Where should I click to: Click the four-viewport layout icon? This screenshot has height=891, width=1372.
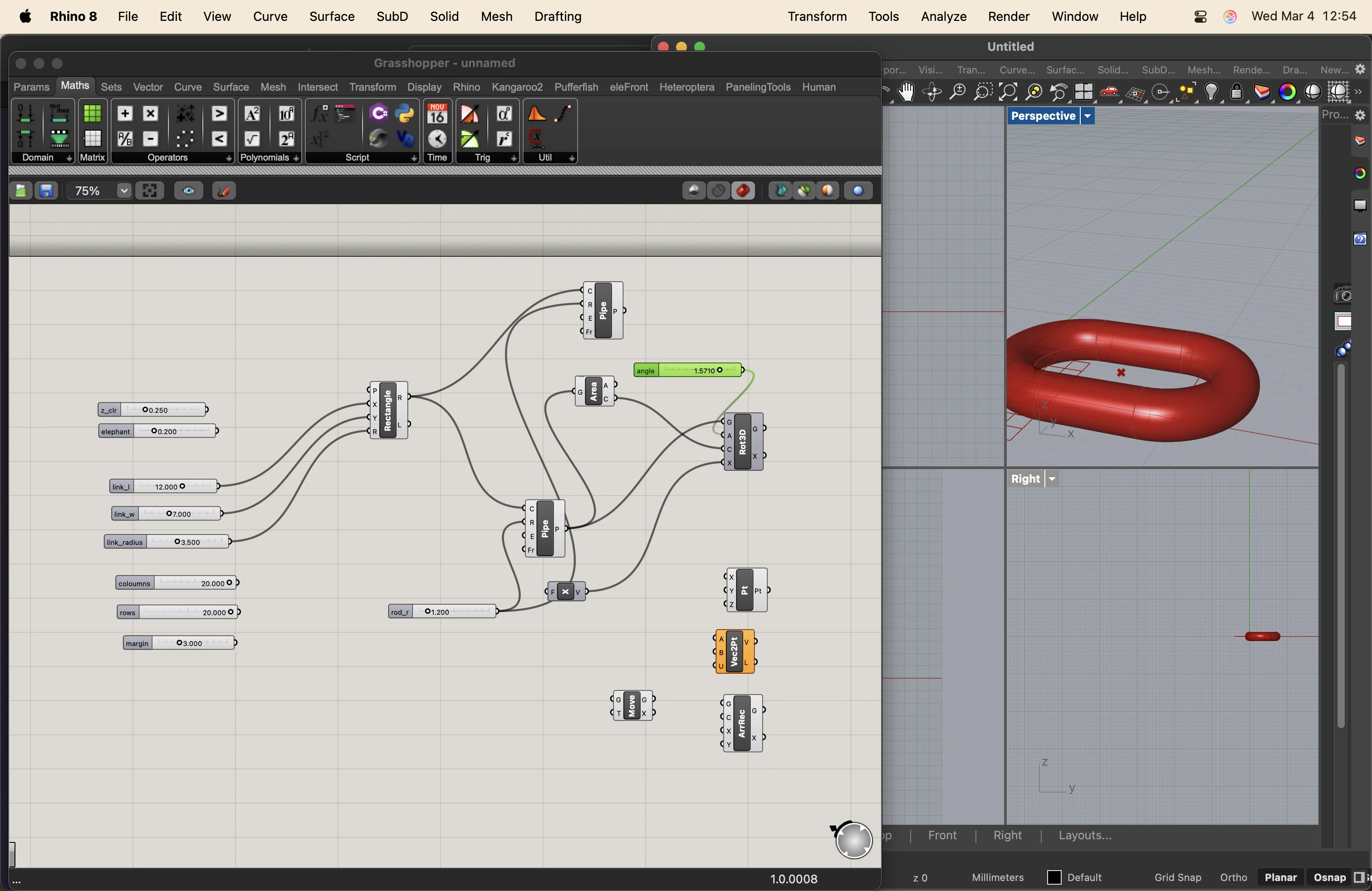[x=1084, y=92]
